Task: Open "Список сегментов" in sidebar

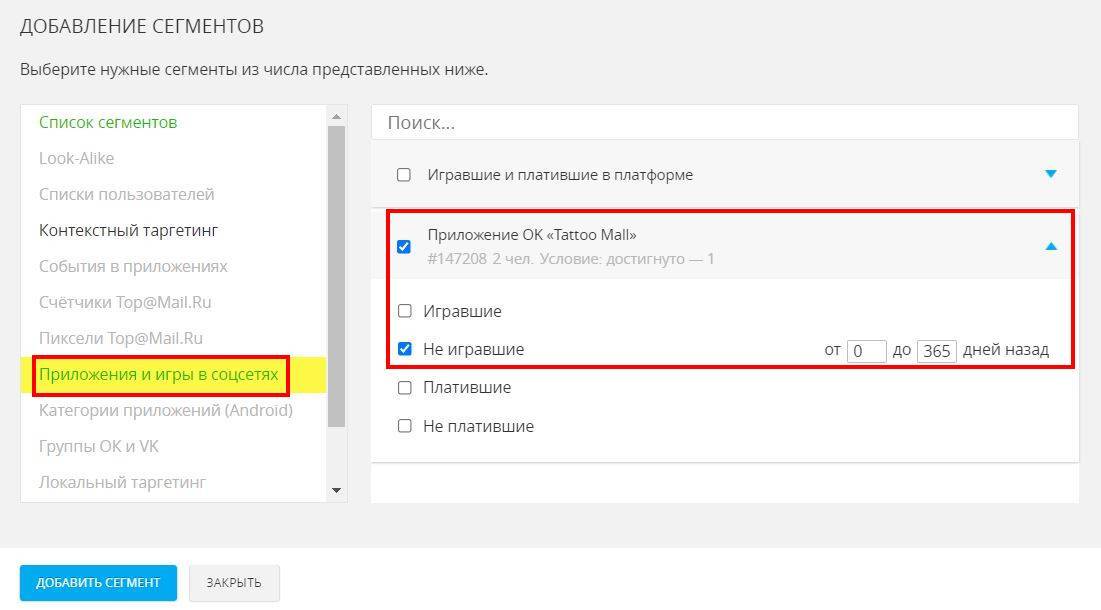Action: pyautogui.click(x=108, y=122)
